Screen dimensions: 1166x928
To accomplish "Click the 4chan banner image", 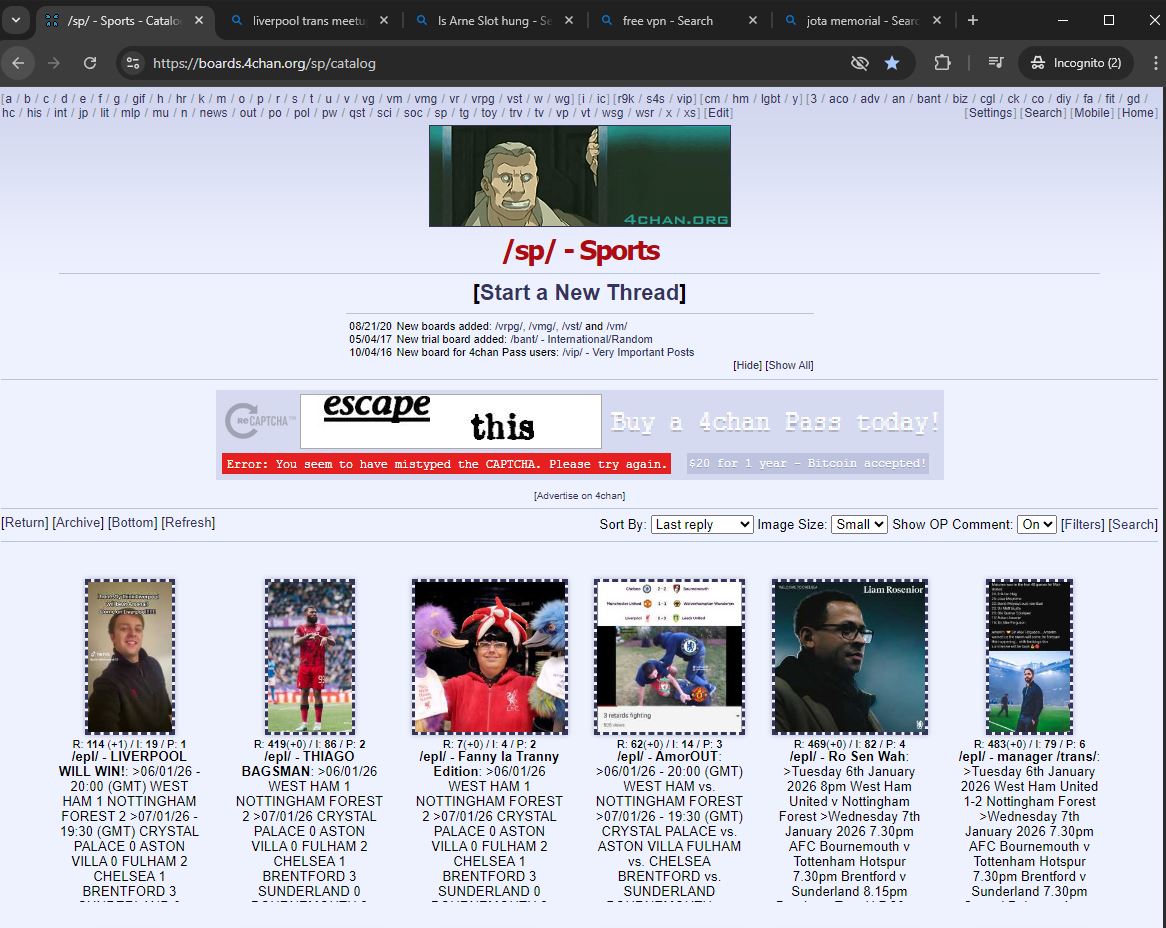I will pos(579,175).
